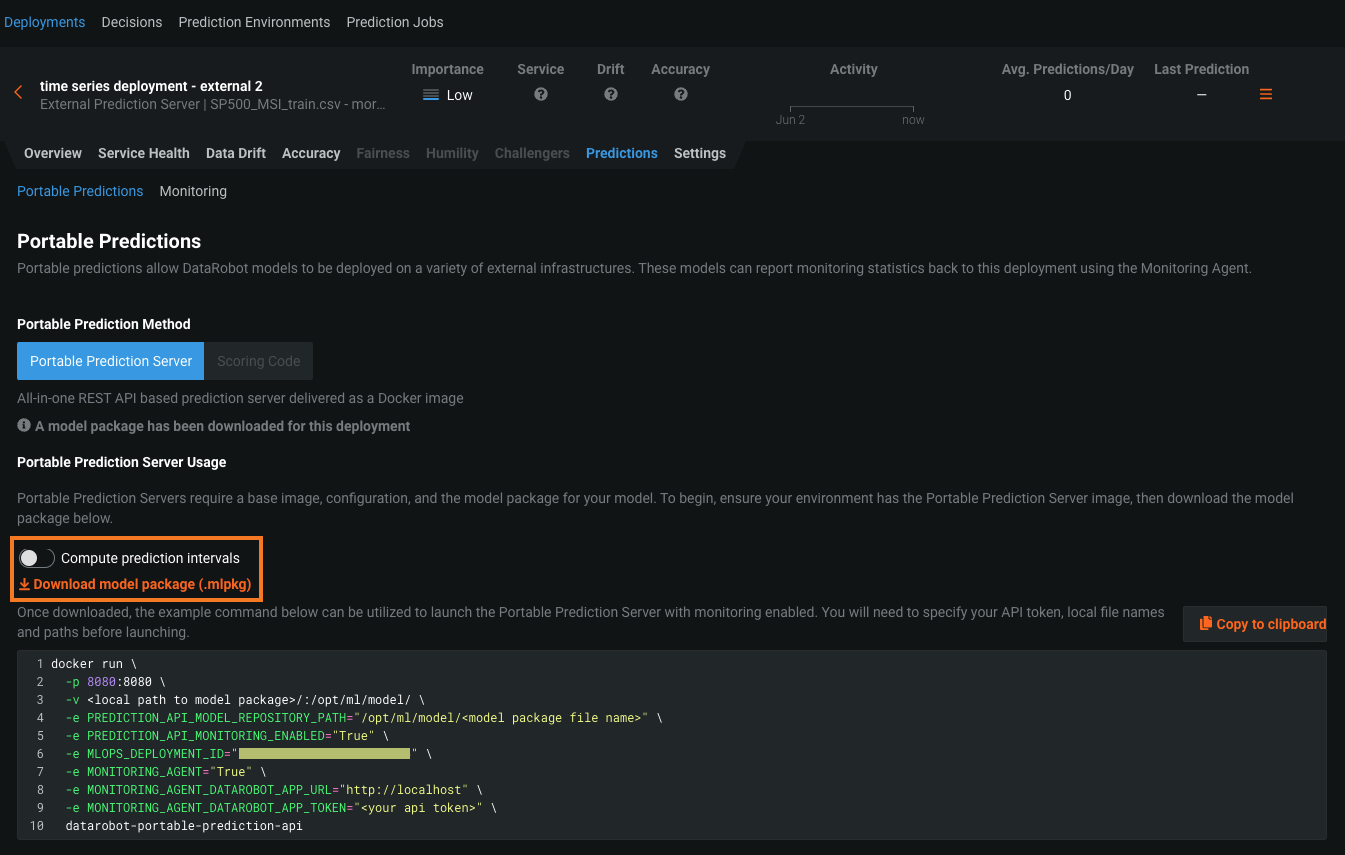The image size is (1345, 855).
Task: Switch to the Monitoring sub-tab
Action: 193,191
